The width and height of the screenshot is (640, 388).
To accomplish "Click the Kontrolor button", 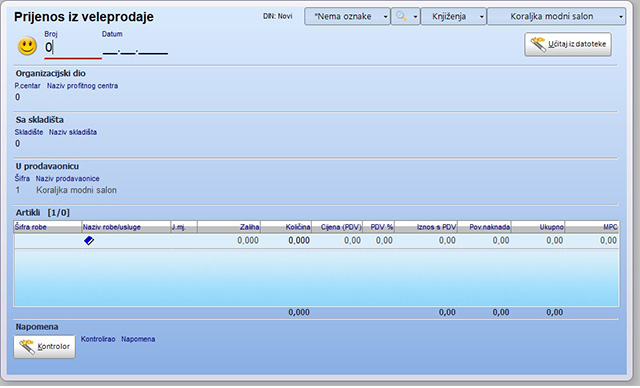I will pyautogui.click(x=44, y=347).
